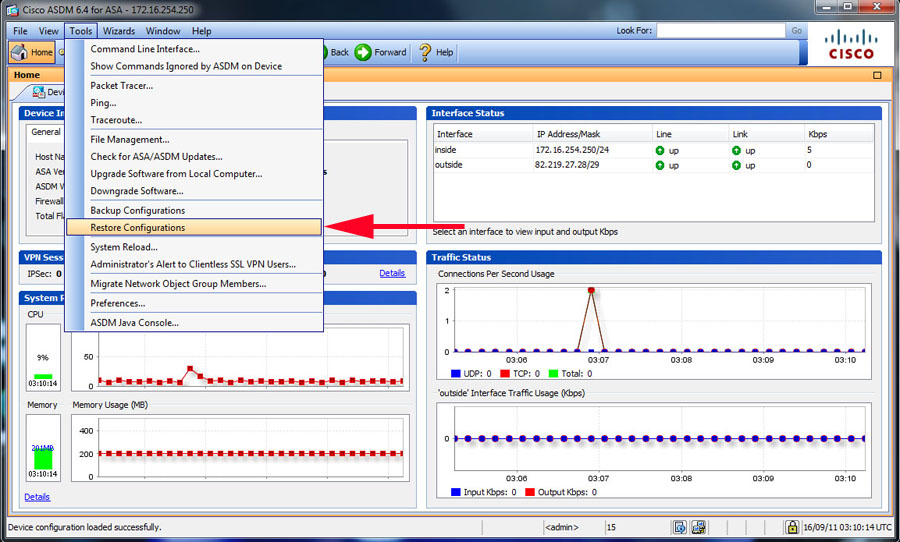Click the Home toolbar button
The width and height of the screenshot is (900, 542).
(32, 52)
